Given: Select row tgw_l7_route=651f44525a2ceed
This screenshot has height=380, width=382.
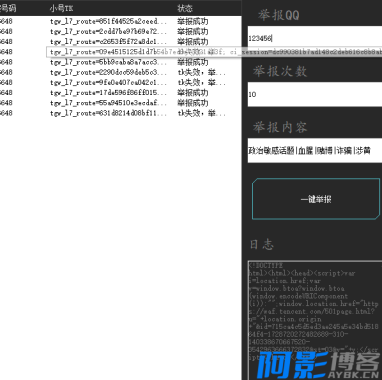Looking at the screenshot, I should (x=121, y=21).
